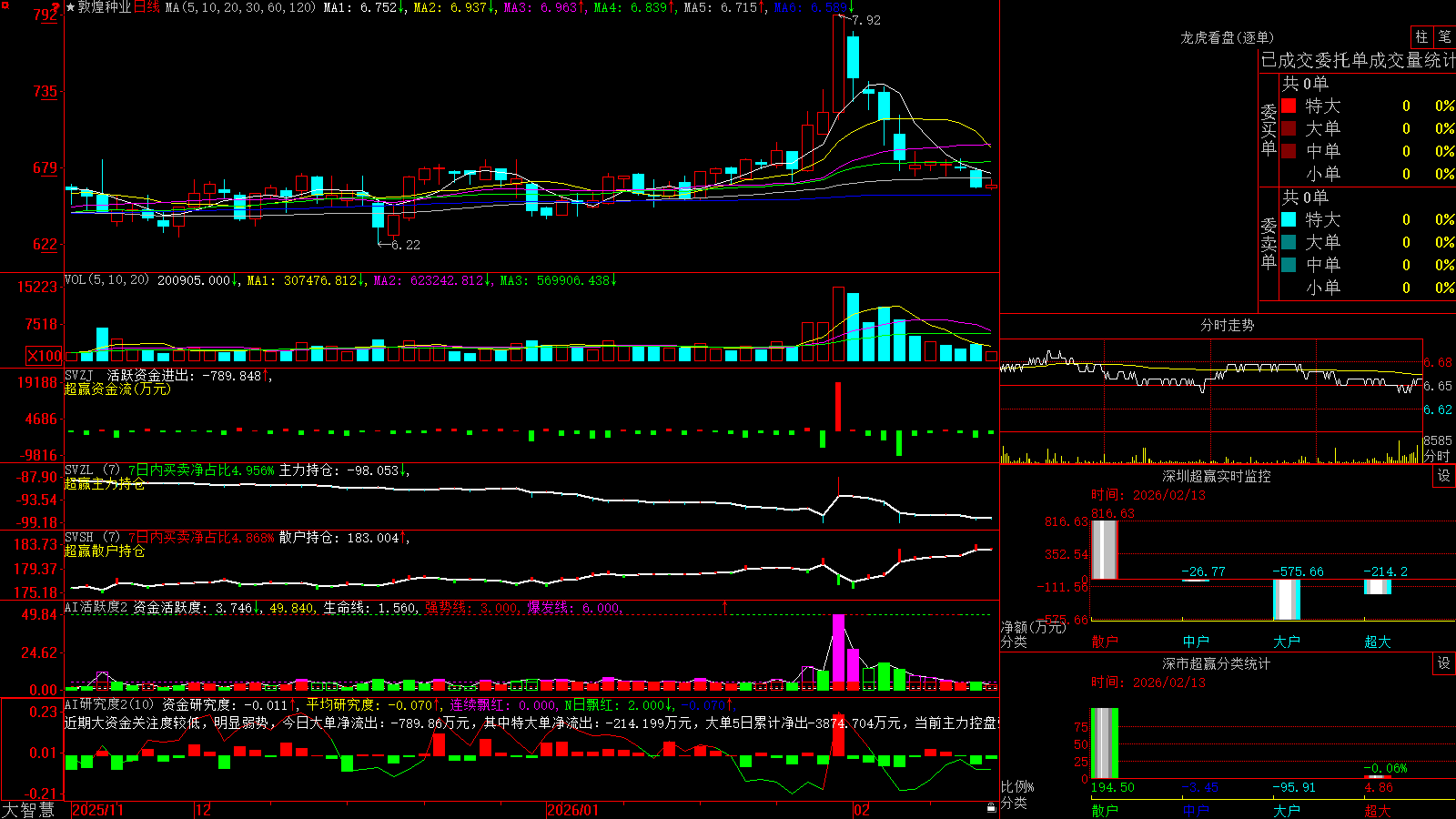
Task: Click dark red 中单 swatch under 委买单
Action: click(x=1289, y=151)
